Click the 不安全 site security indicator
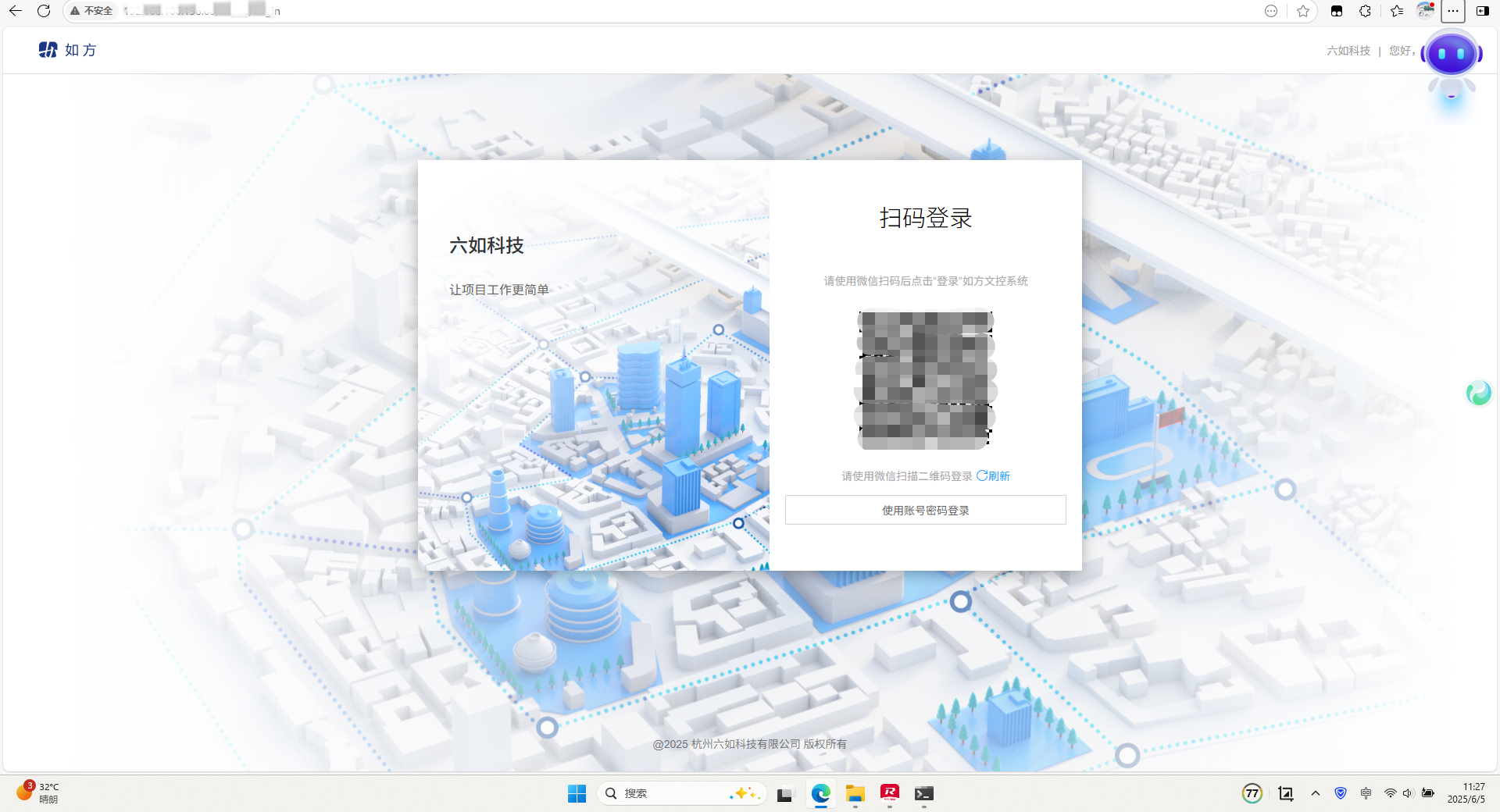The height and width of the screenshot is (812, 1500). click(x=91, y=11)
